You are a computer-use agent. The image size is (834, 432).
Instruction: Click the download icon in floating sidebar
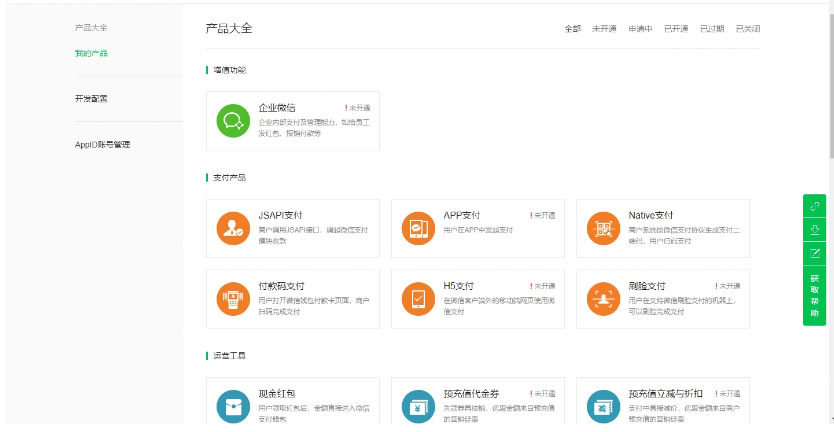point(815,230)
